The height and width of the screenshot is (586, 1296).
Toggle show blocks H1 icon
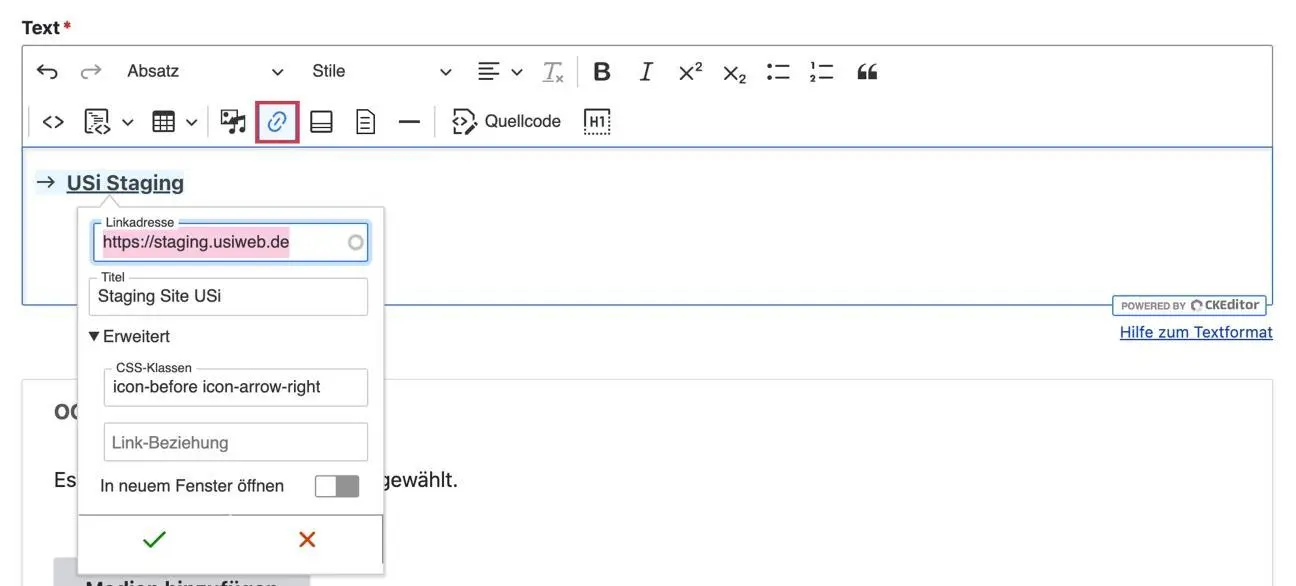(597, 122)
